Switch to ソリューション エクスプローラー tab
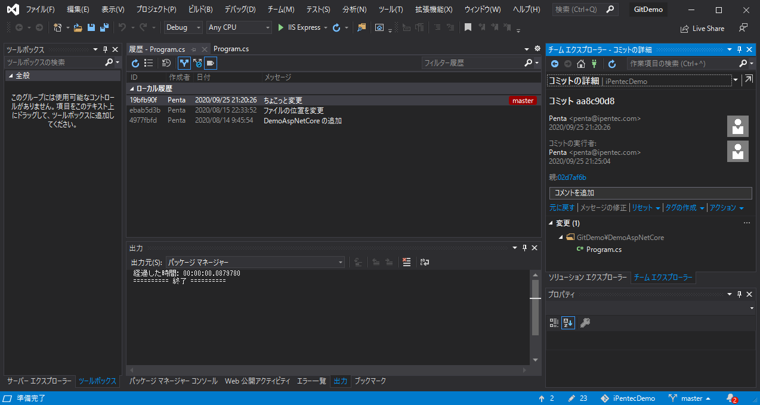This screenshot has height=405, width=760. [587, 278]
